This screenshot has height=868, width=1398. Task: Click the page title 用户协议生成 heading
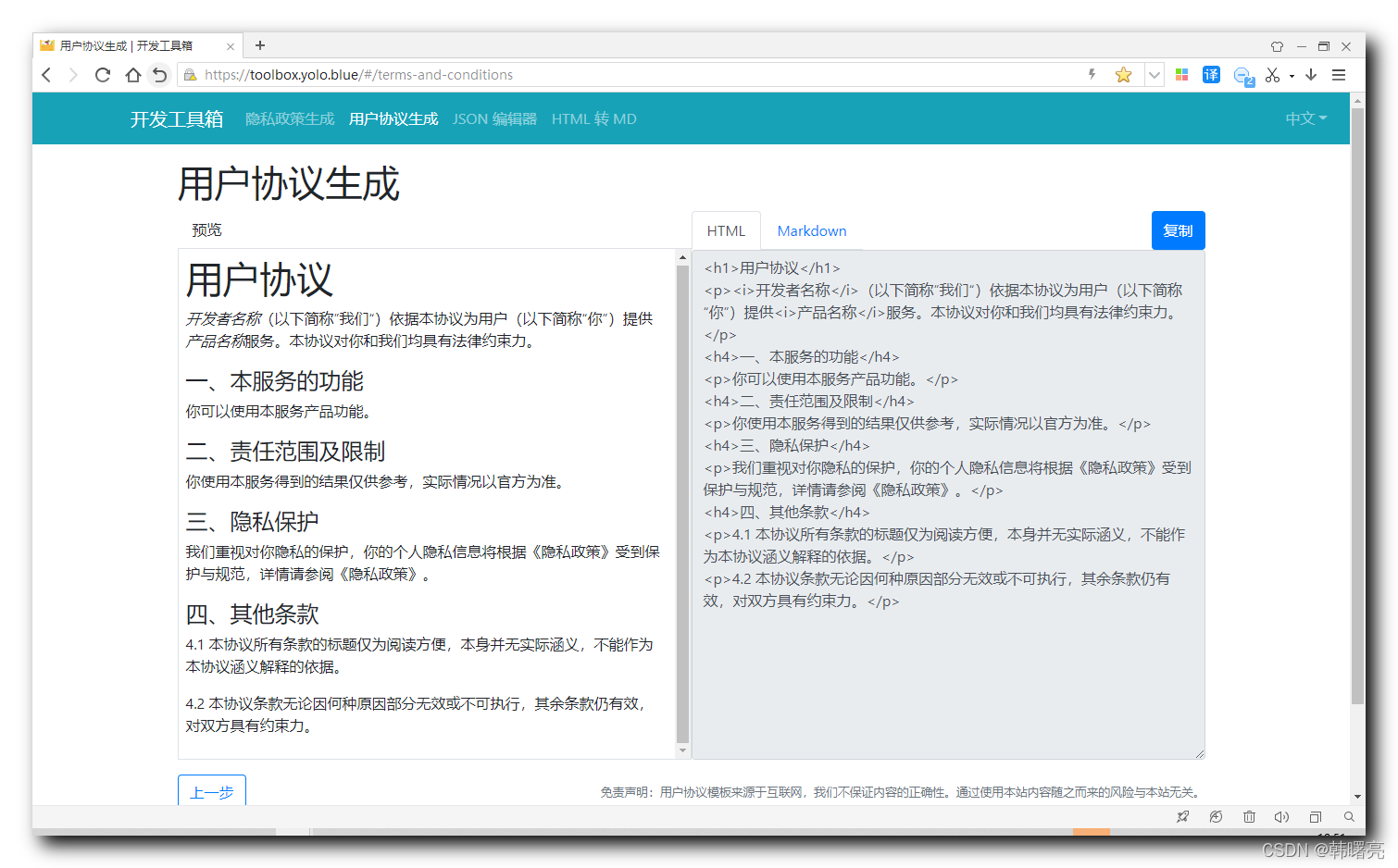point(289,183)
